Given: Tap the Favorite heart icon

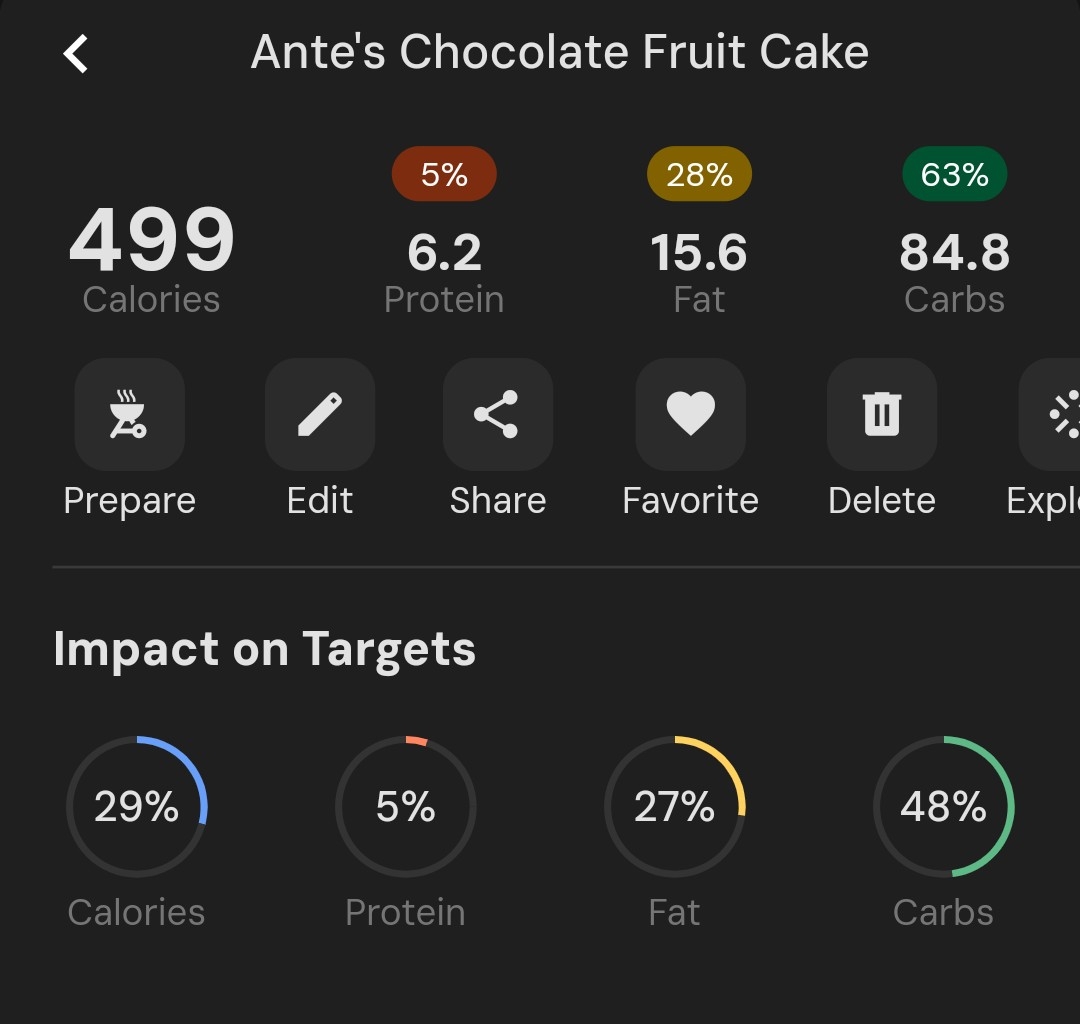Looking at the screenshot, I should click(x=690, y=414).
